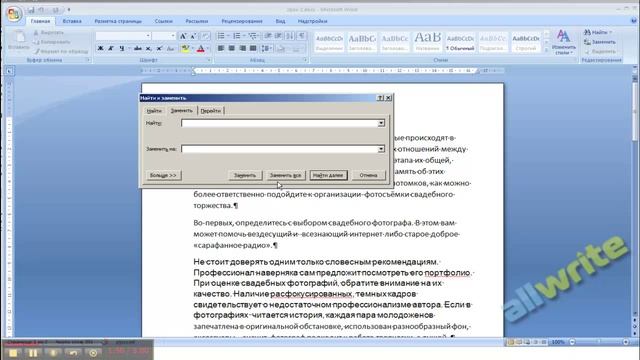
Task: Switch to the Рецензирование ribbon tab
Action: 242,21
